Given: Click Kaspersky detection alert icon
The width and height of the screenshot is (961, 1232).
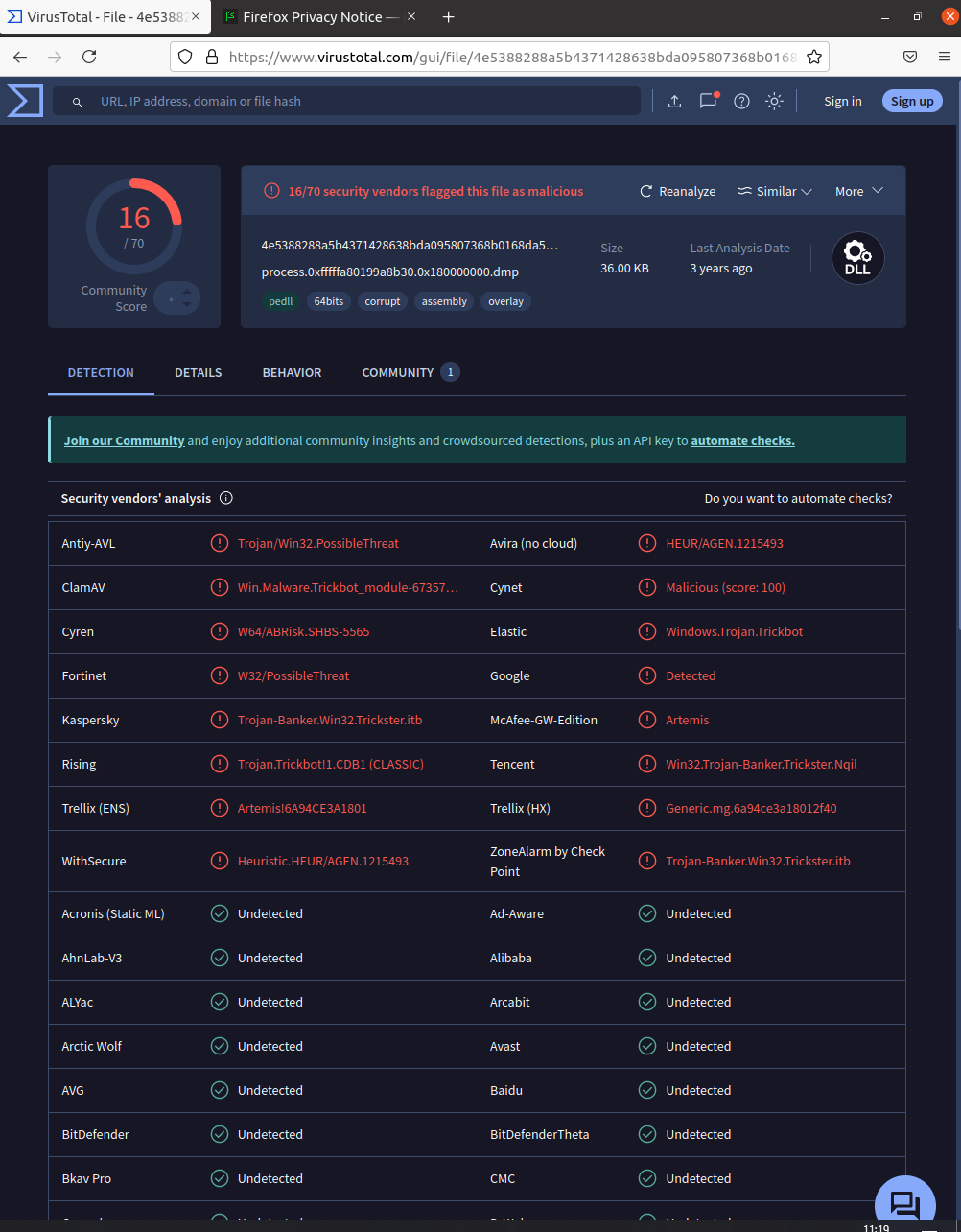Looking at the screenshot, I should click(220, 720).
